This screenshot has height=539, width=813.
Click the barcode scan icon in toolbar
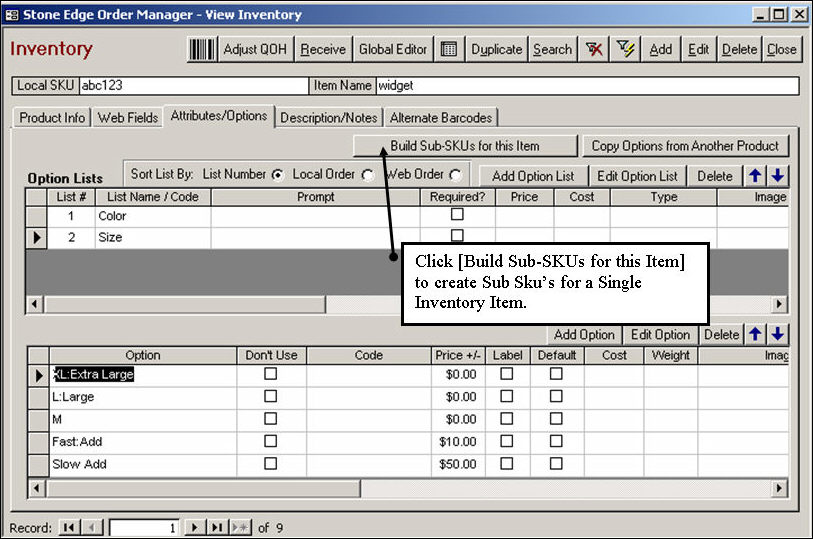pyautogui.click(x=202, y=50)
